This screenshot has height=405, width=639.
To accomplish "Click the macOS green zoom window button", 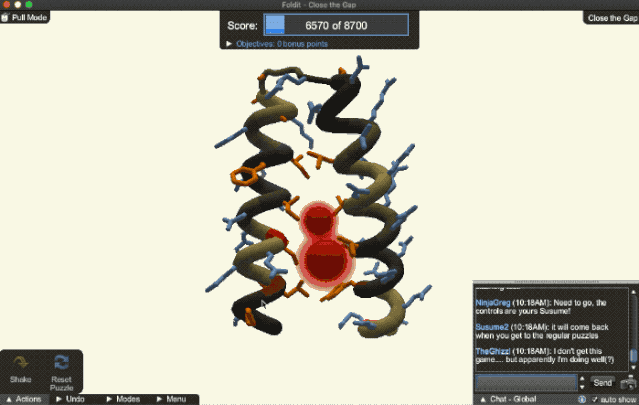I will (x=29, y=4).
